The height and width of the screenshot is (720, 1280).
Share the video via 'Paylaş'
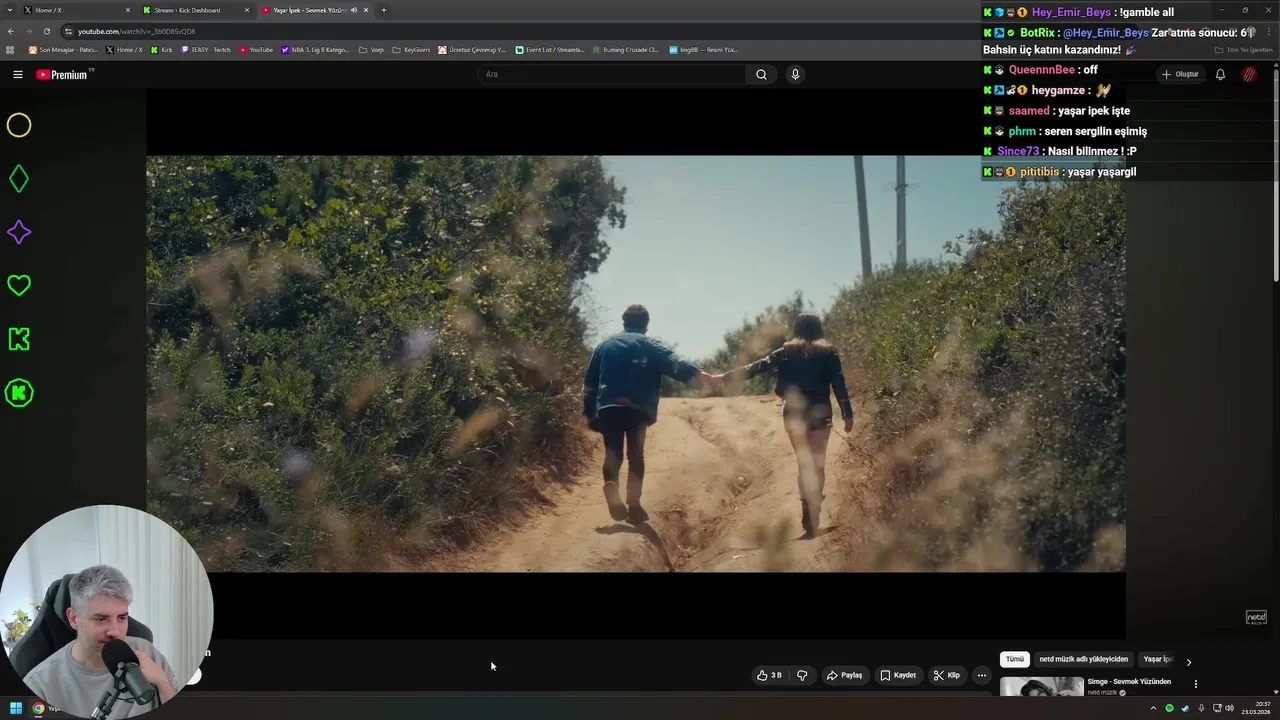(844, 675)
